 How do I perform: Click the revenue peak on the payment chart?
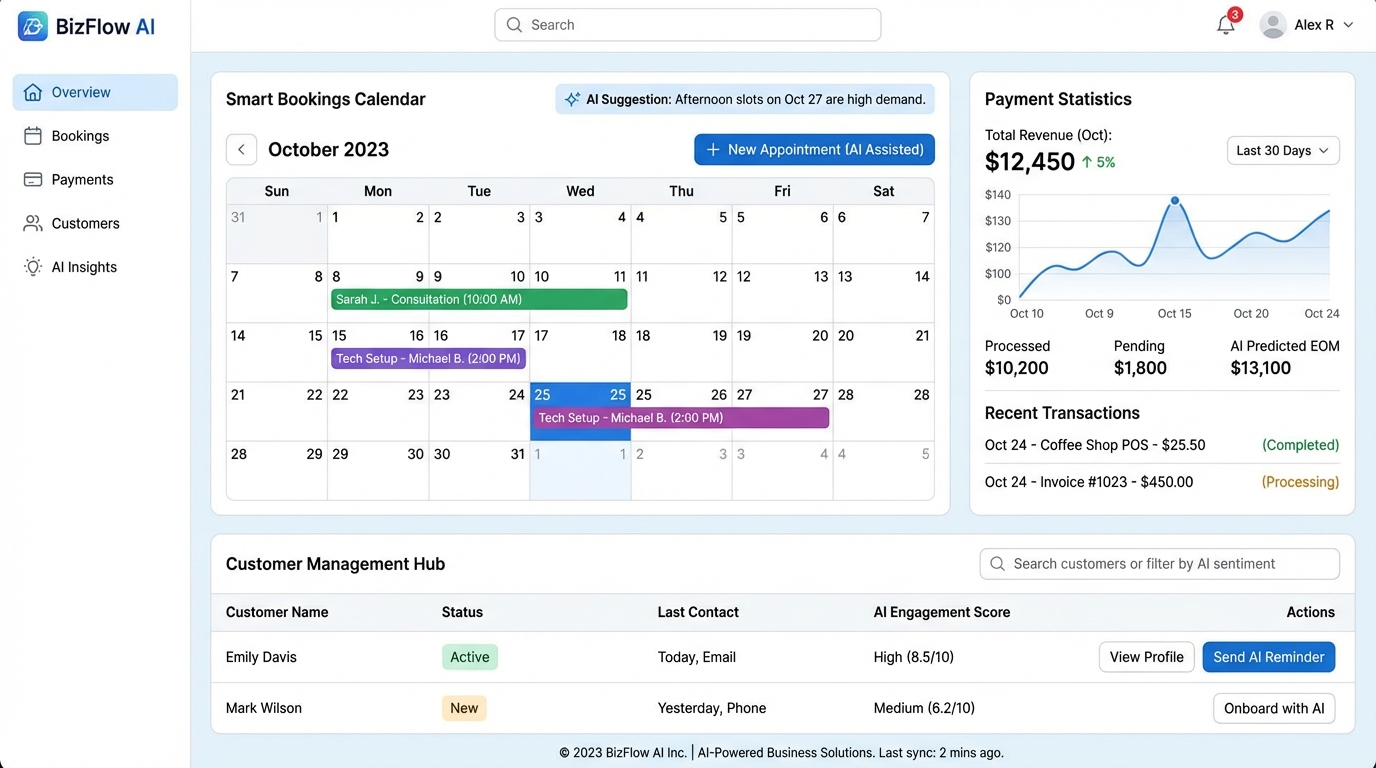[1177, 200]
